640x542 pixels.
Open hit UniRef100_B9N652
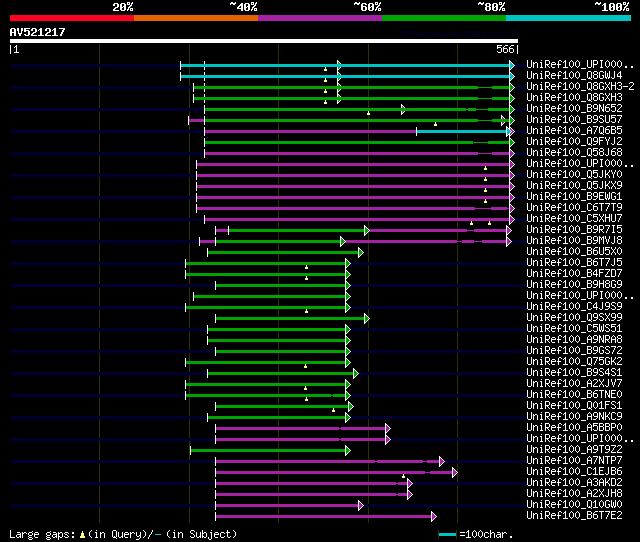click(574, 109)
